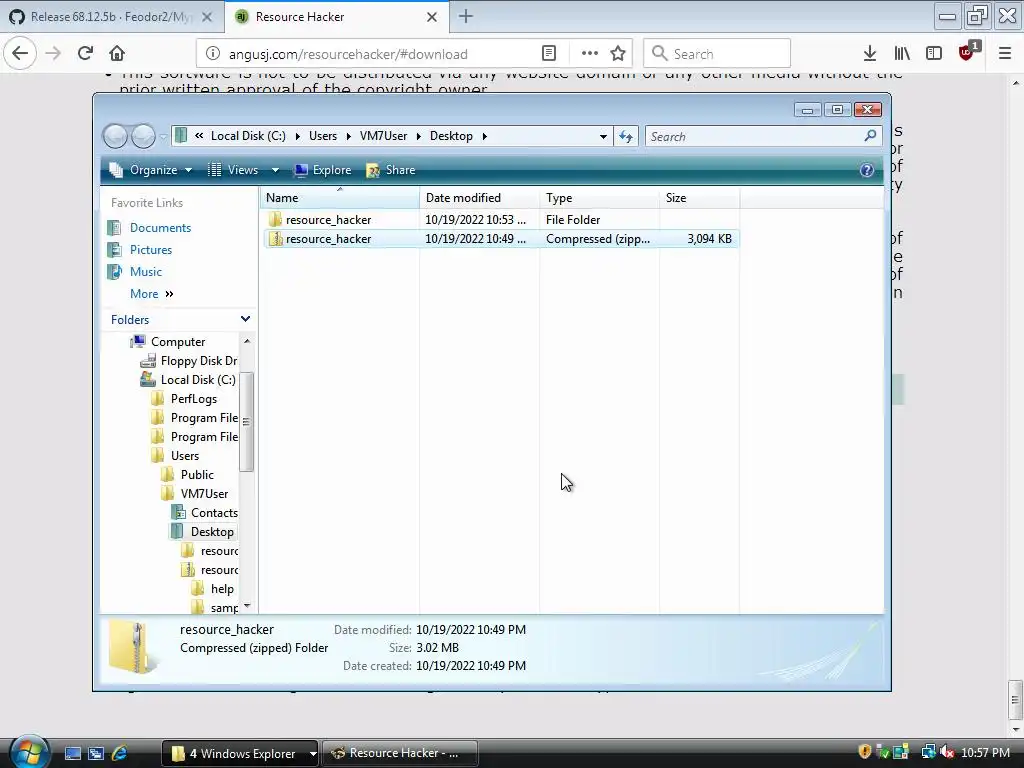
Task: Show site information for angusj.com
Action: (213, 54)
